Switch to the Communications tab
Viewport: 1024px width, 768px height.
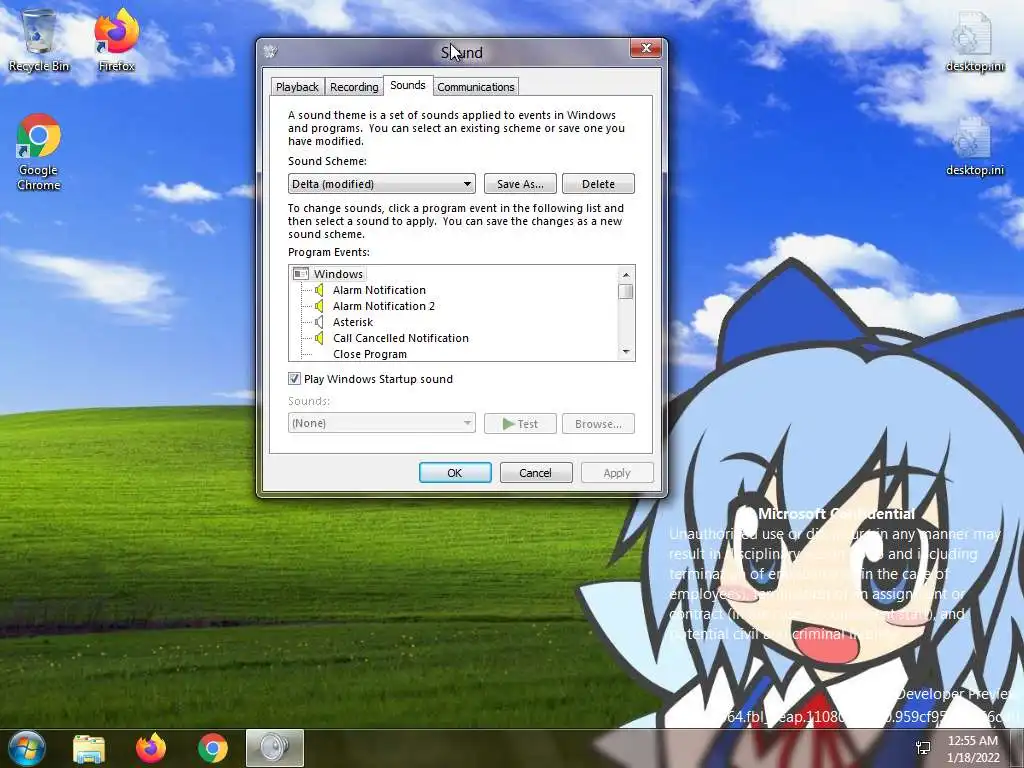[476, 87]
